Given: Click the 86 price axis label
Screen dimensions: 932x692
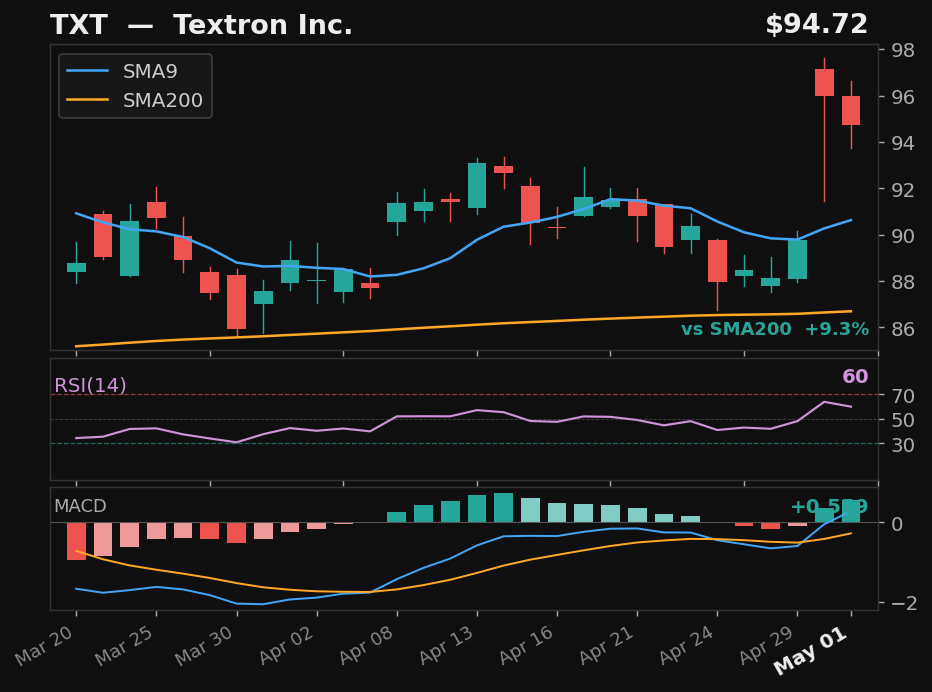Looking at the screenshot, I should (903, 329).
